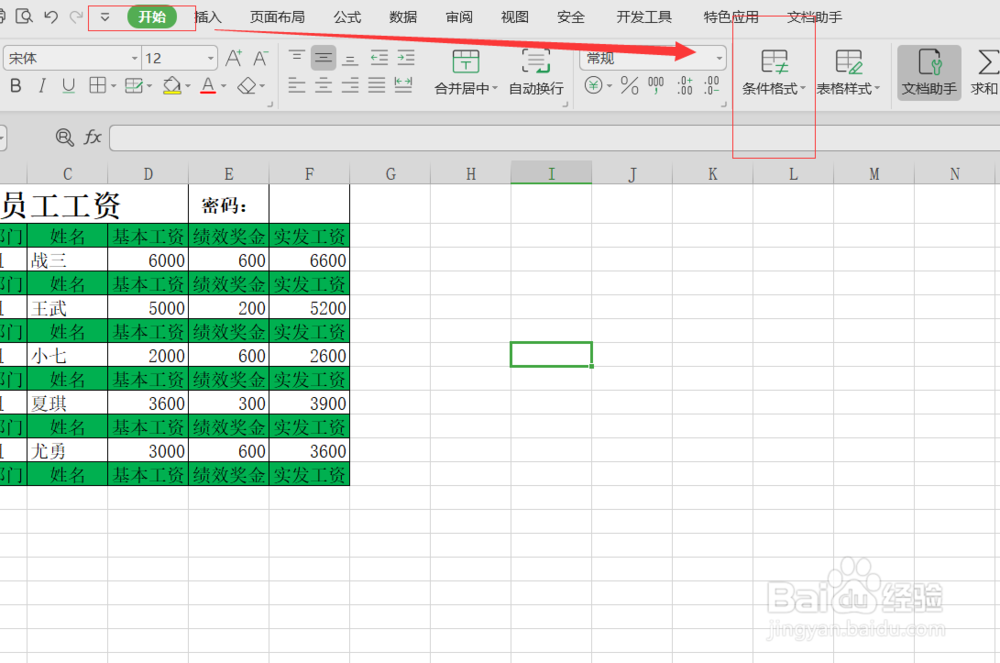
Task: Open the 开发工具 tab
Action: coord(644,17)
